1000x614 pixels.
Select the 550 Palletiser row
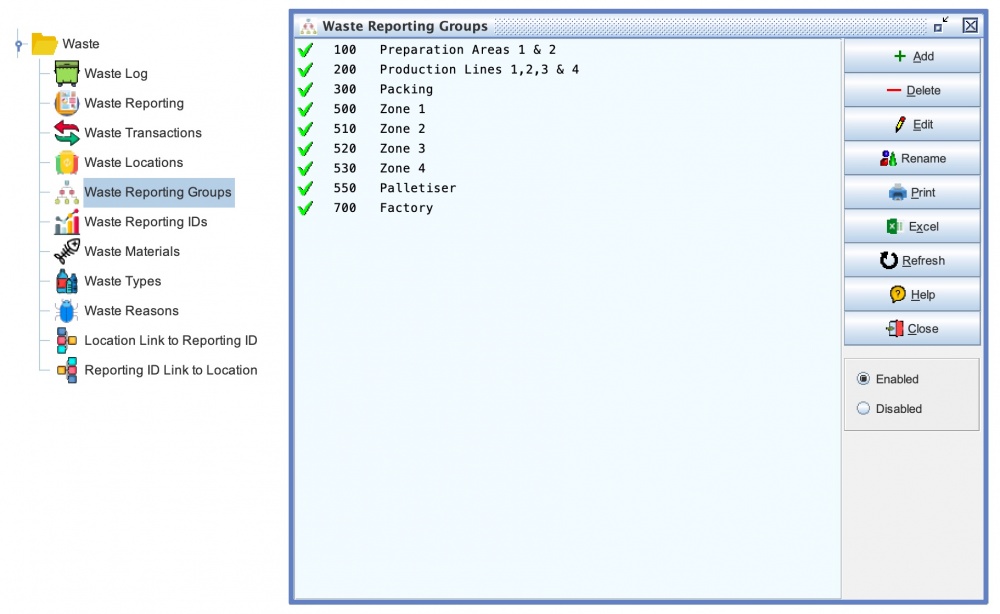[417, 188]
